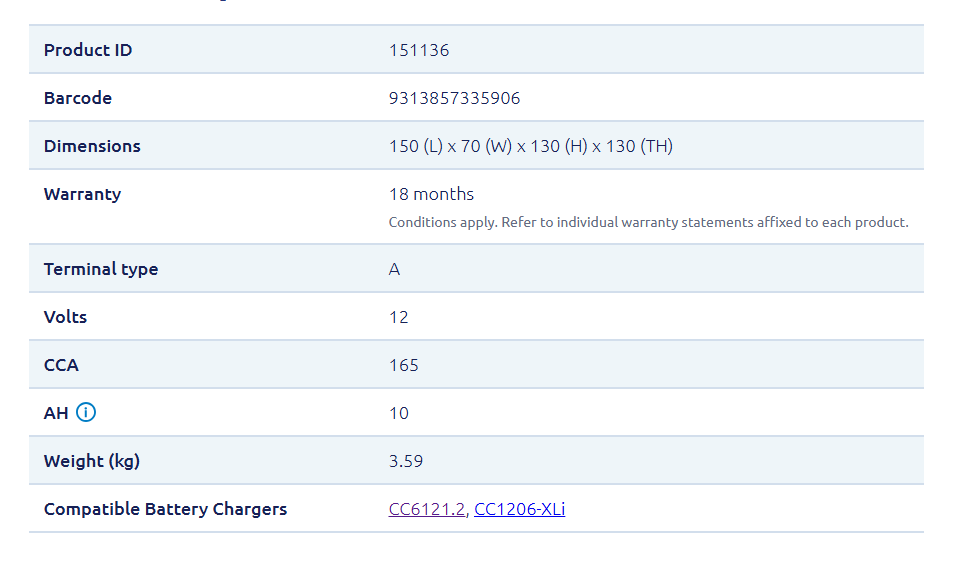Click the AH value 10
This screenshot has height=579, width=966.
[x=398, y=413]
